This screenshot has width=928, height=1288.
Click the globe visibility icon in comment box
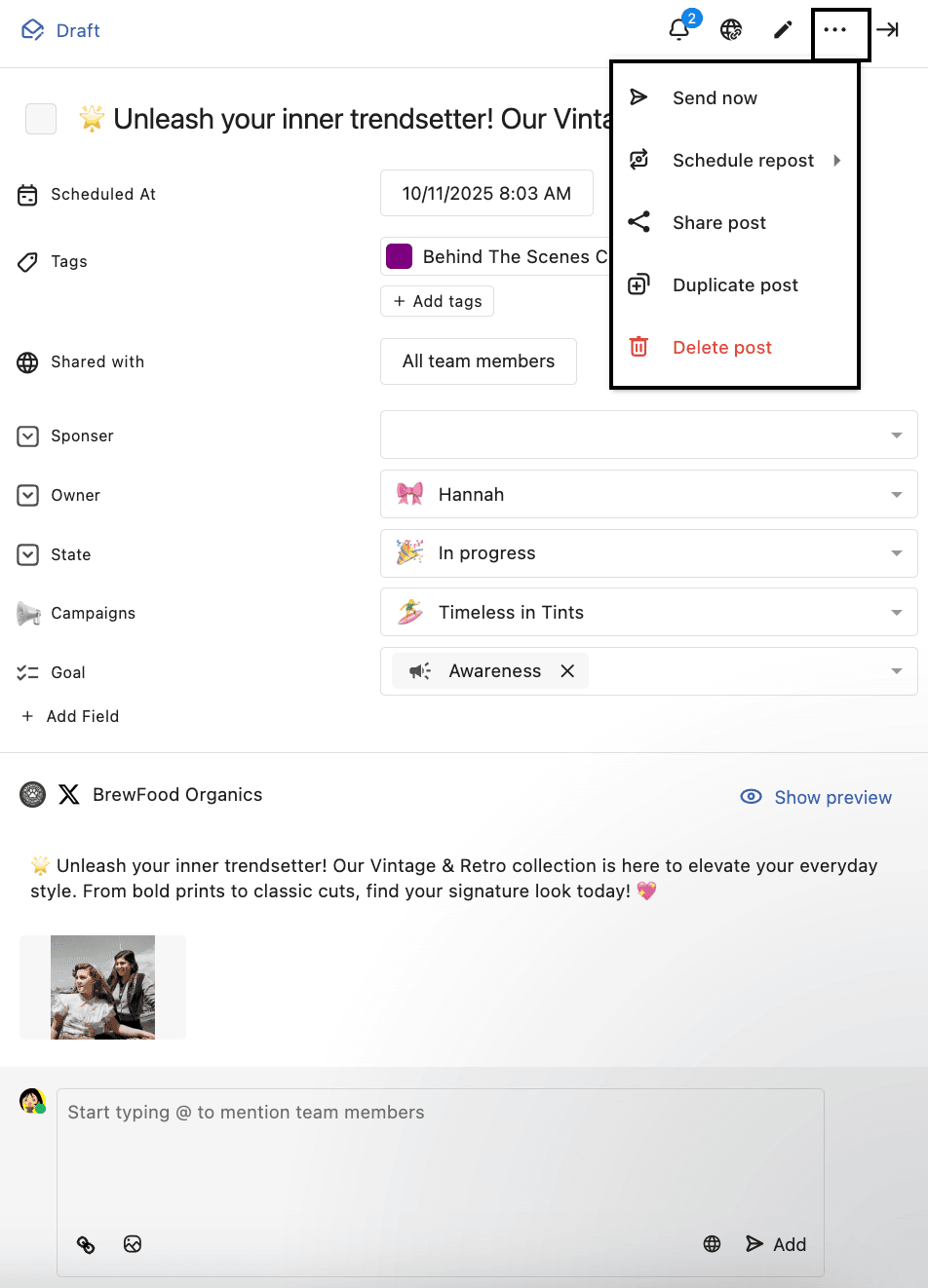(713, 1244)
